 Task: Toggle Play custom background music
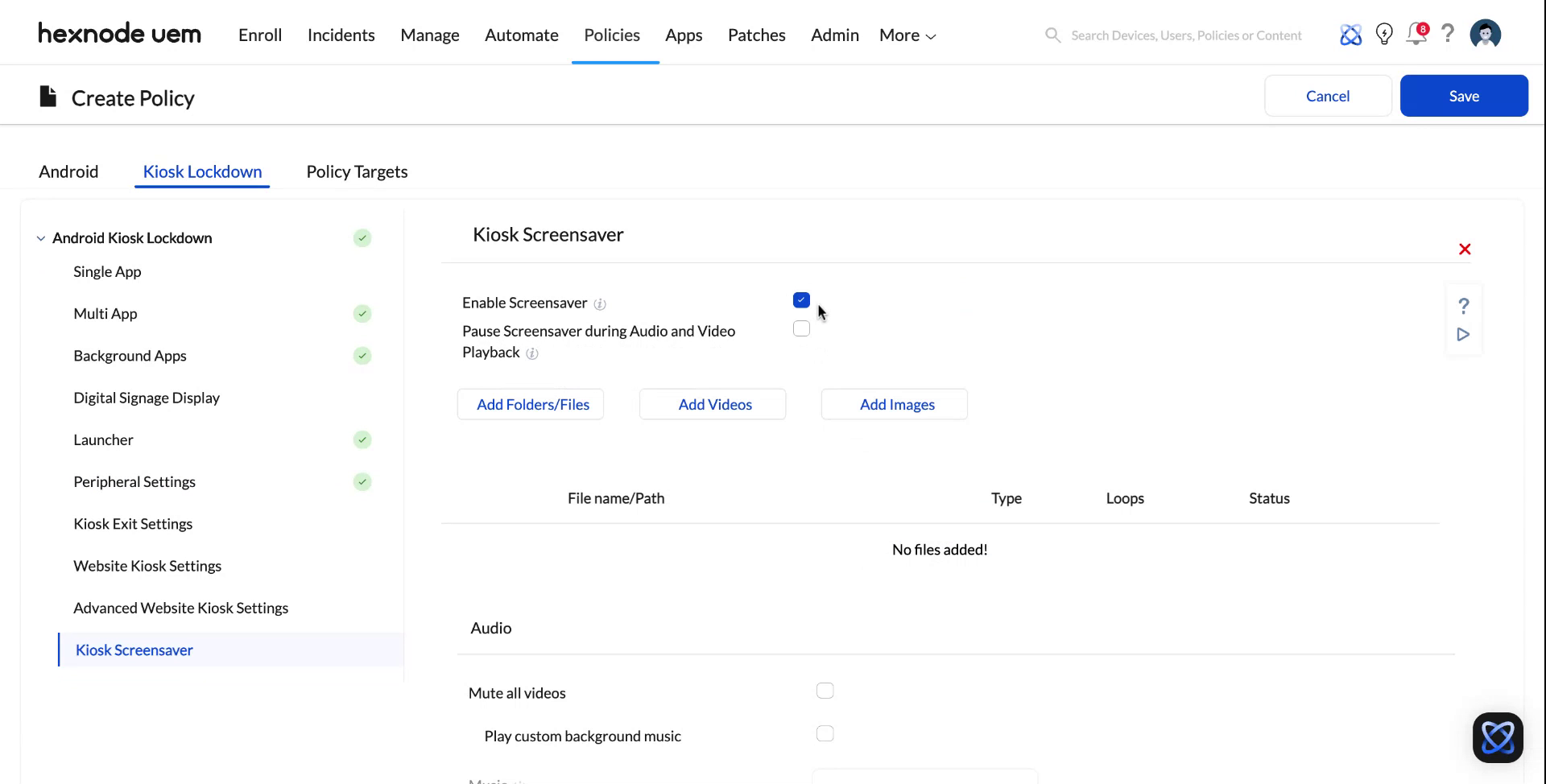[825, 733]
